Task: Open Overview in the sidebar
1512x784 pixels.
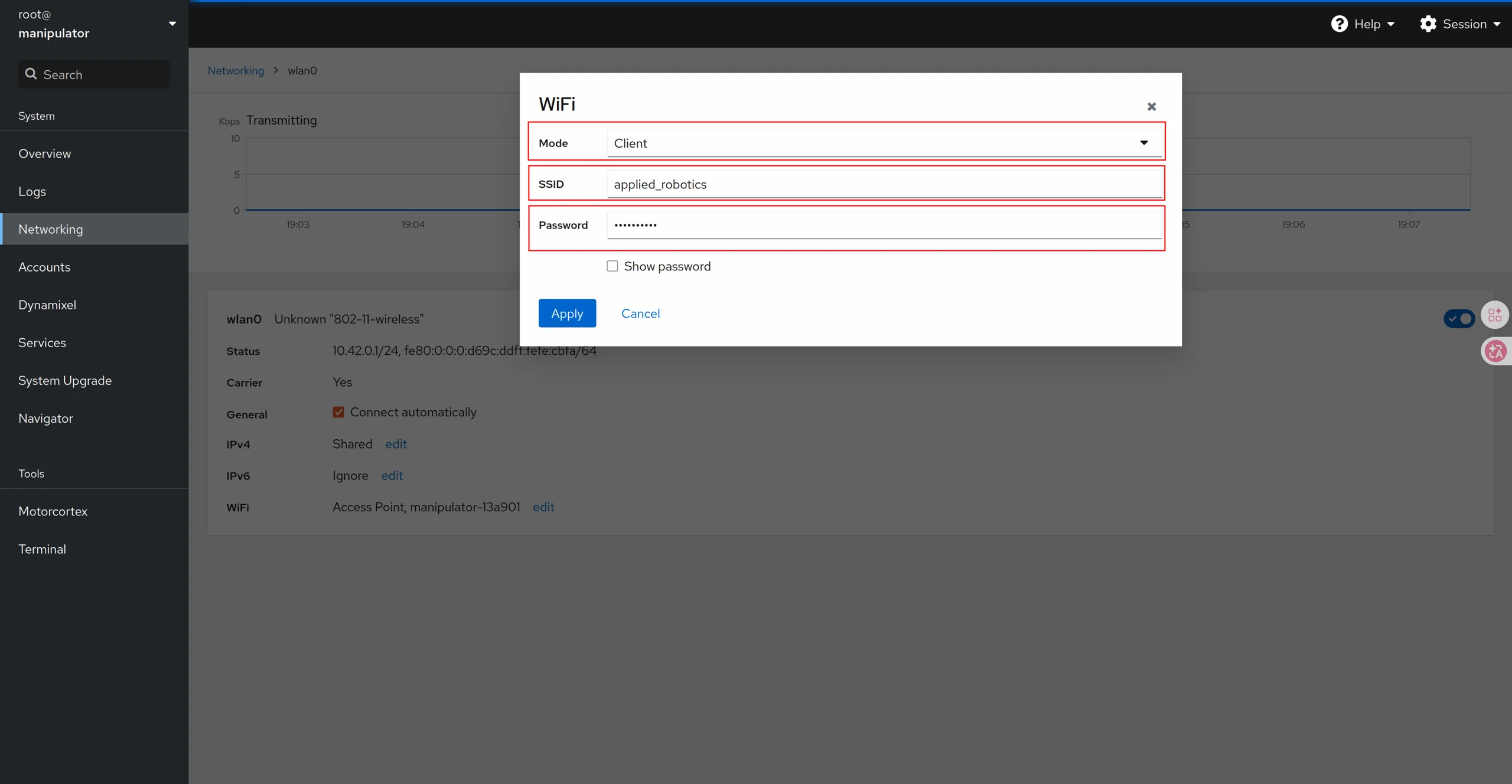Action: tap(94, 153)
